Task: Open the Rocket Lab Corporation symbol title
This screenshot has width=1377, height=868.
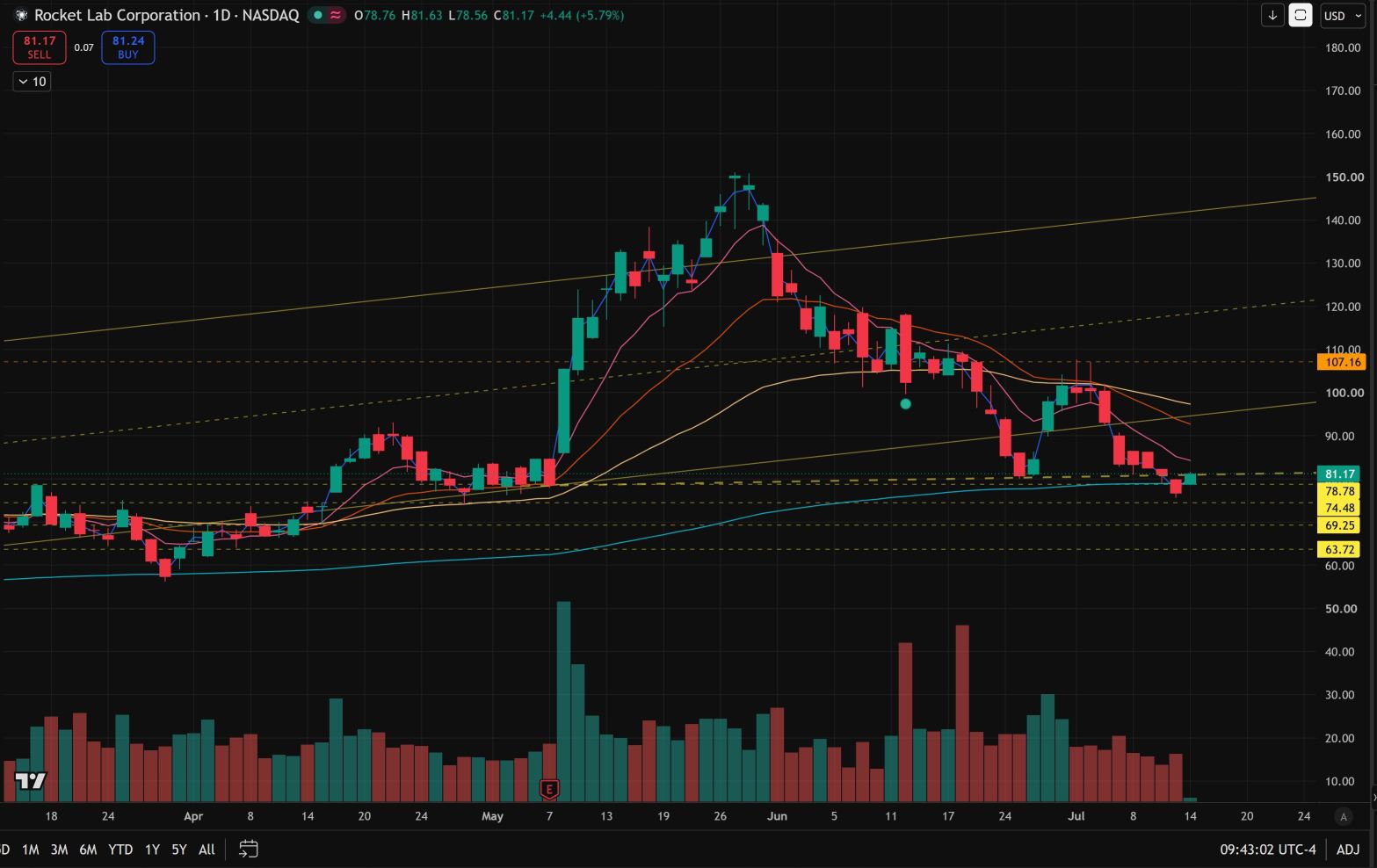Action: pos(166,15)
